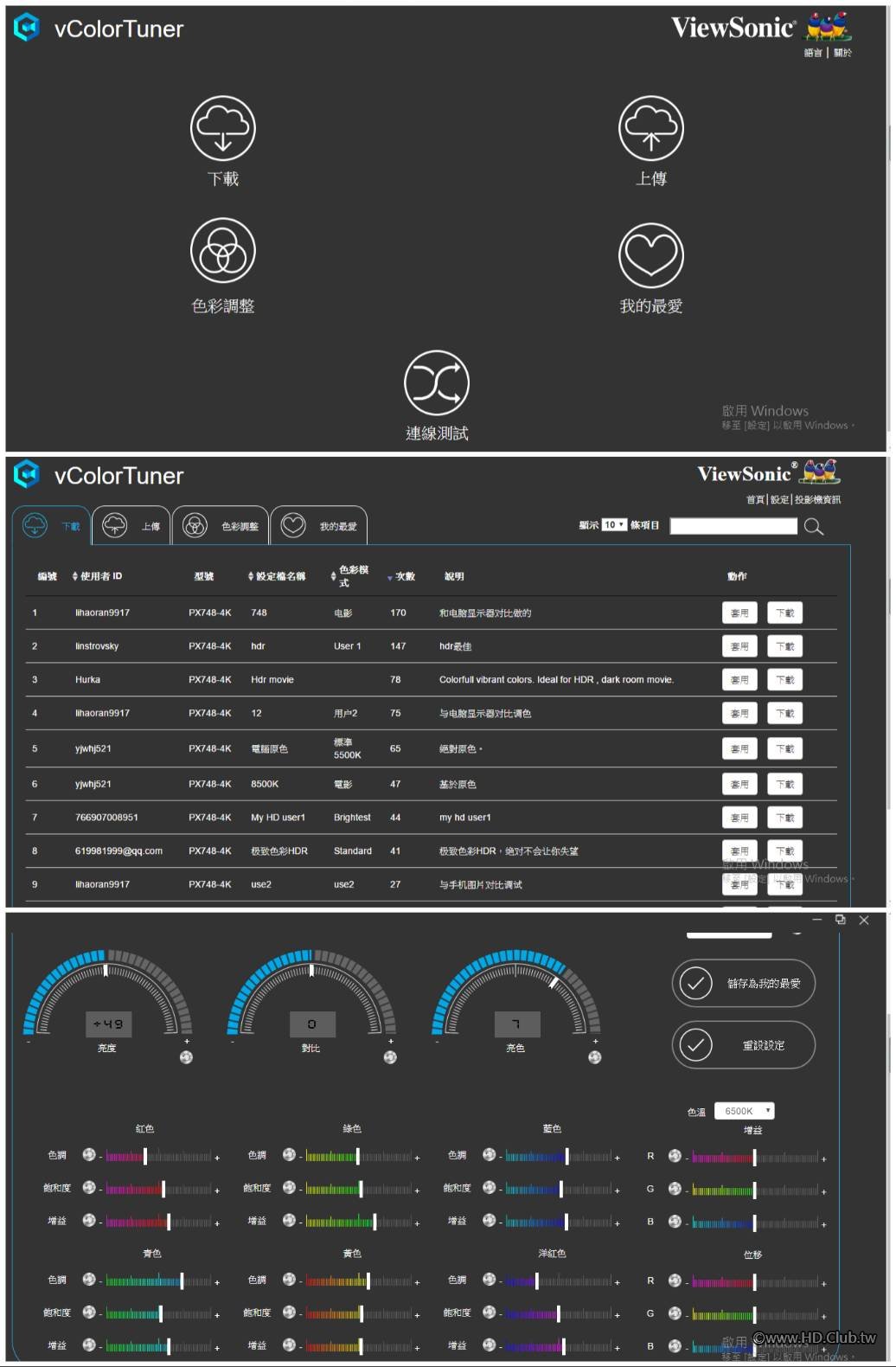Viewport: 896px width, 1367px height.
Task: Click the search magnifier icon
Action: coord(814,526)
